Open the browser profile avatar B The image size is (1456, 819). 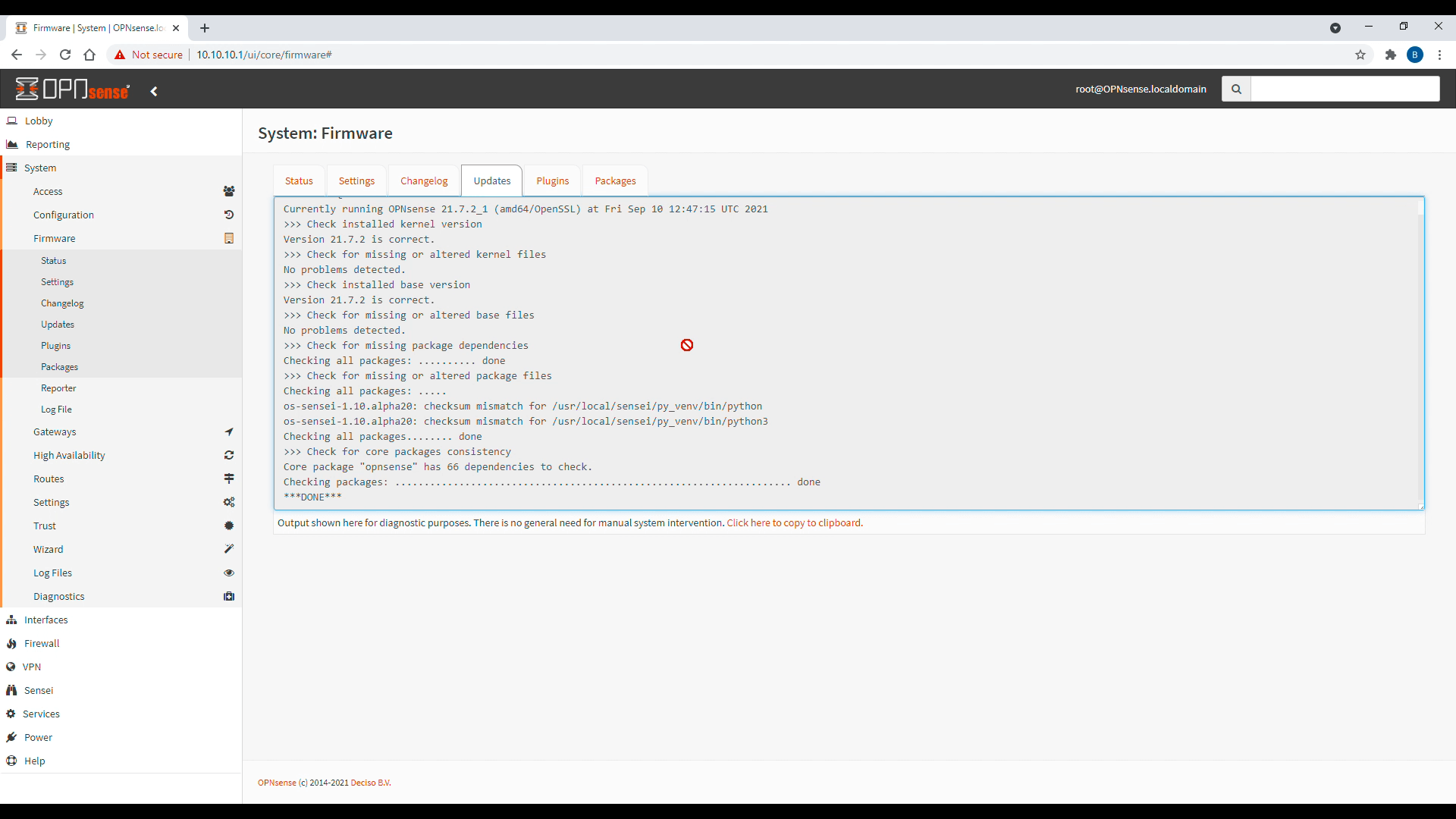pyautogui.click(x=1415, y=55)
